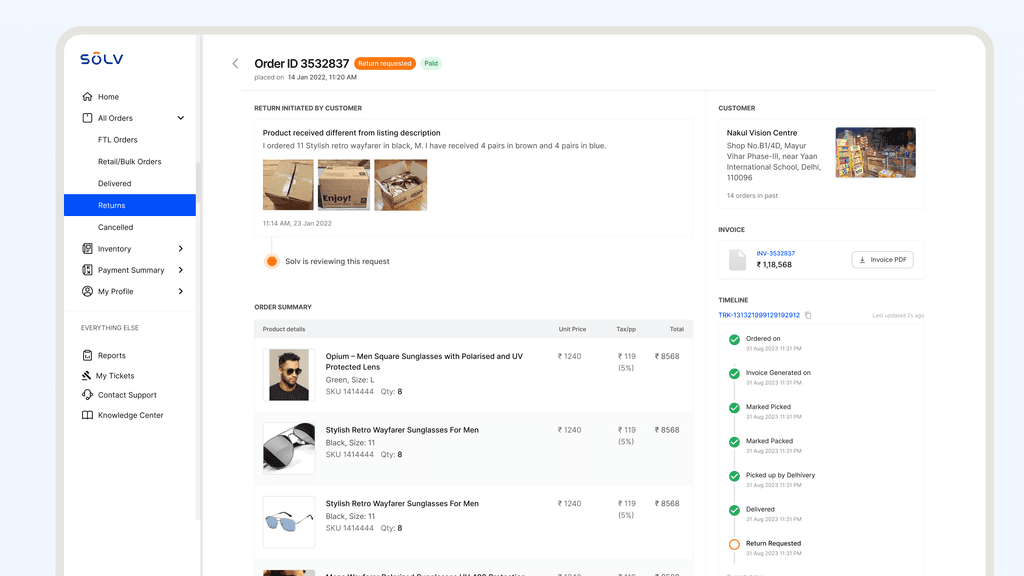Click '14 orders in past' text
The width and height of the screenshot is (1024, 576).
[x=752, y=196]
